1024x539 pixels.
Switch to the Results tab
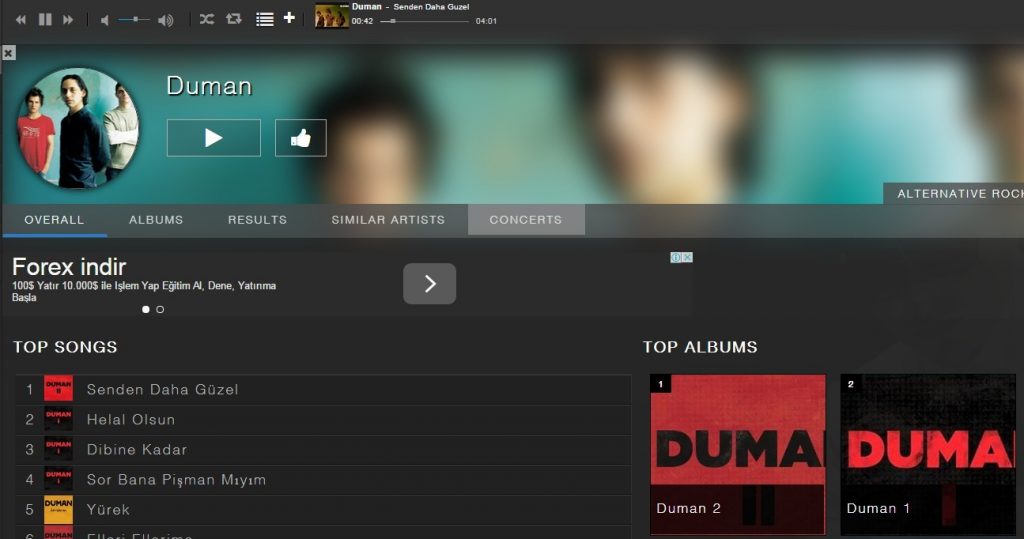pyautogui.click(x=257, y=220)
